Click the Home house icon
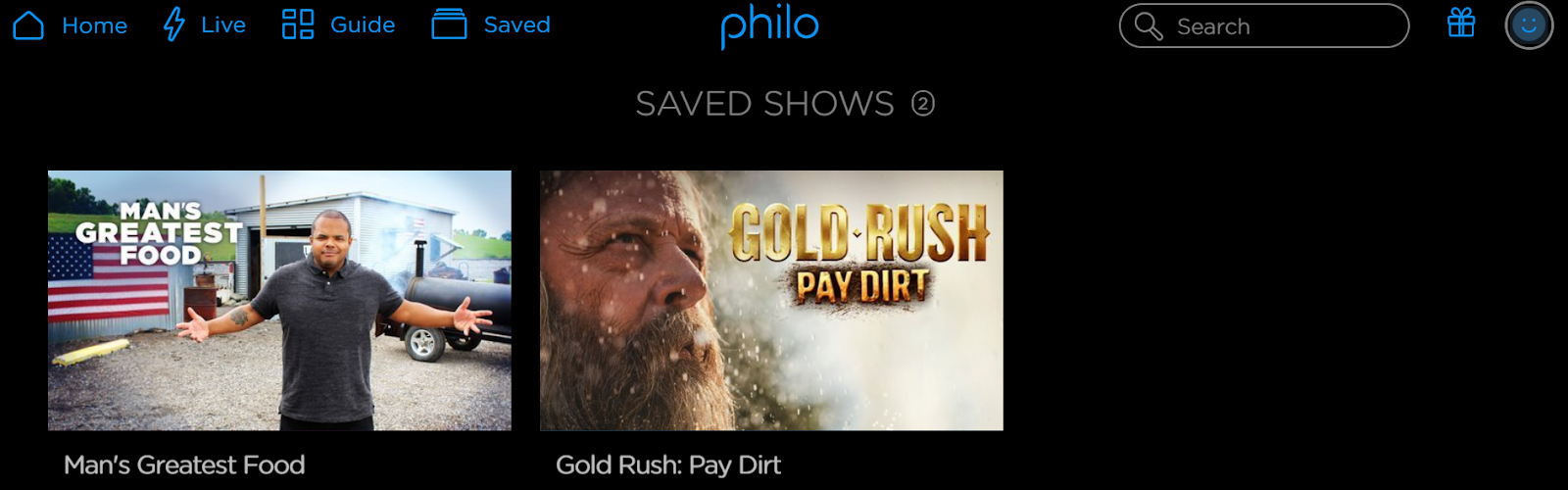Image resolution: width=1568 pixels, height=490 pixels. tap(28, 24)
